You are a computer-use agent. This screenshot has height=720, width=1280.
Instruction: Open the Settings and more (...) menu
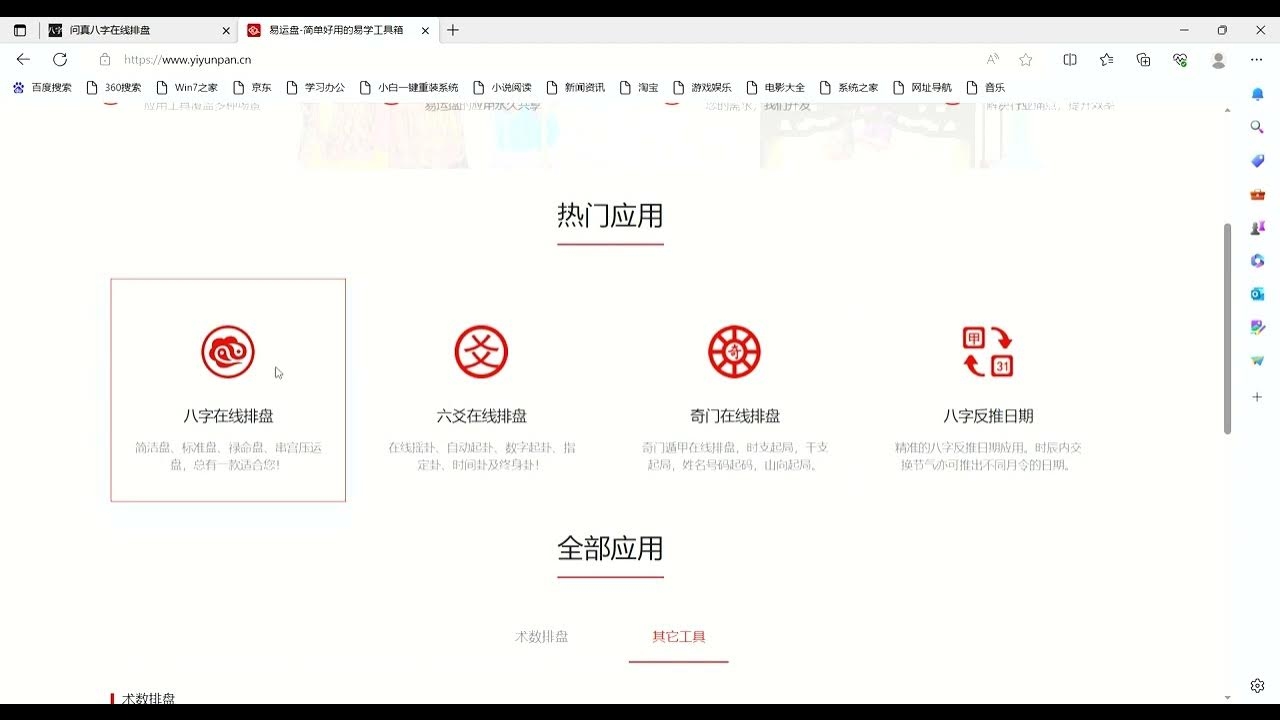[x=1255, y=60]
